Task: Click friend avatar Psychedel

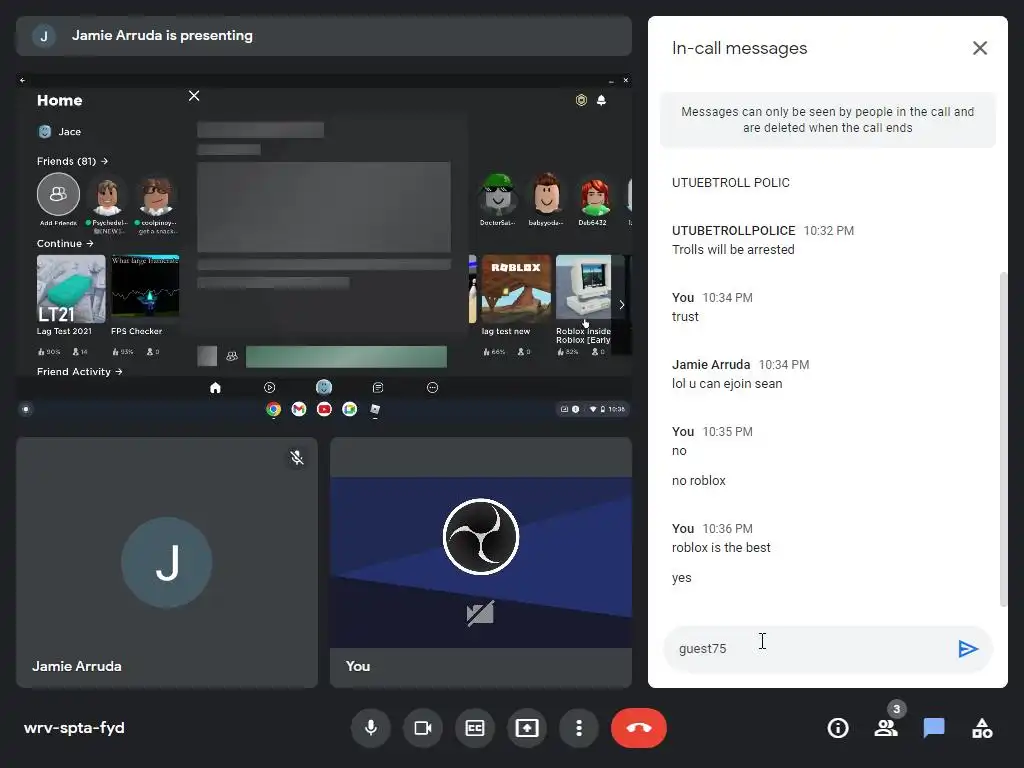Action: (106, 194)
